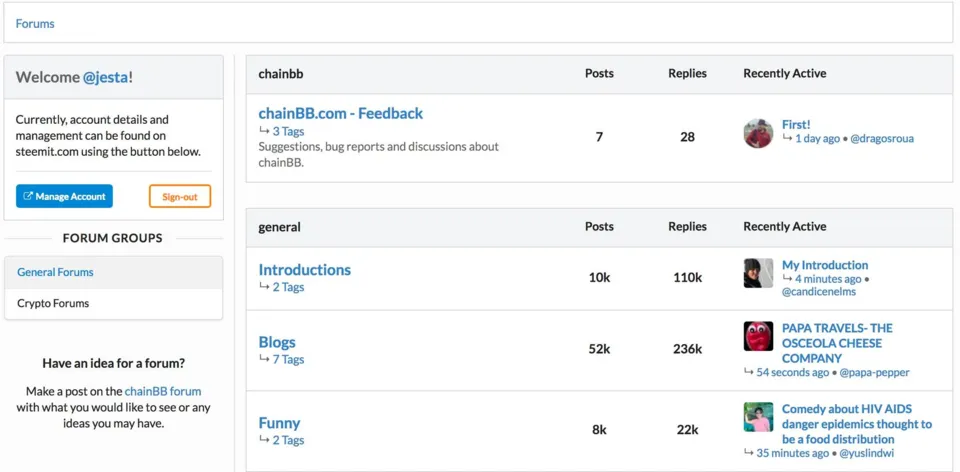Open the chainBB.com - Feedback forum

pyautogui.click(x=340, y=113)
